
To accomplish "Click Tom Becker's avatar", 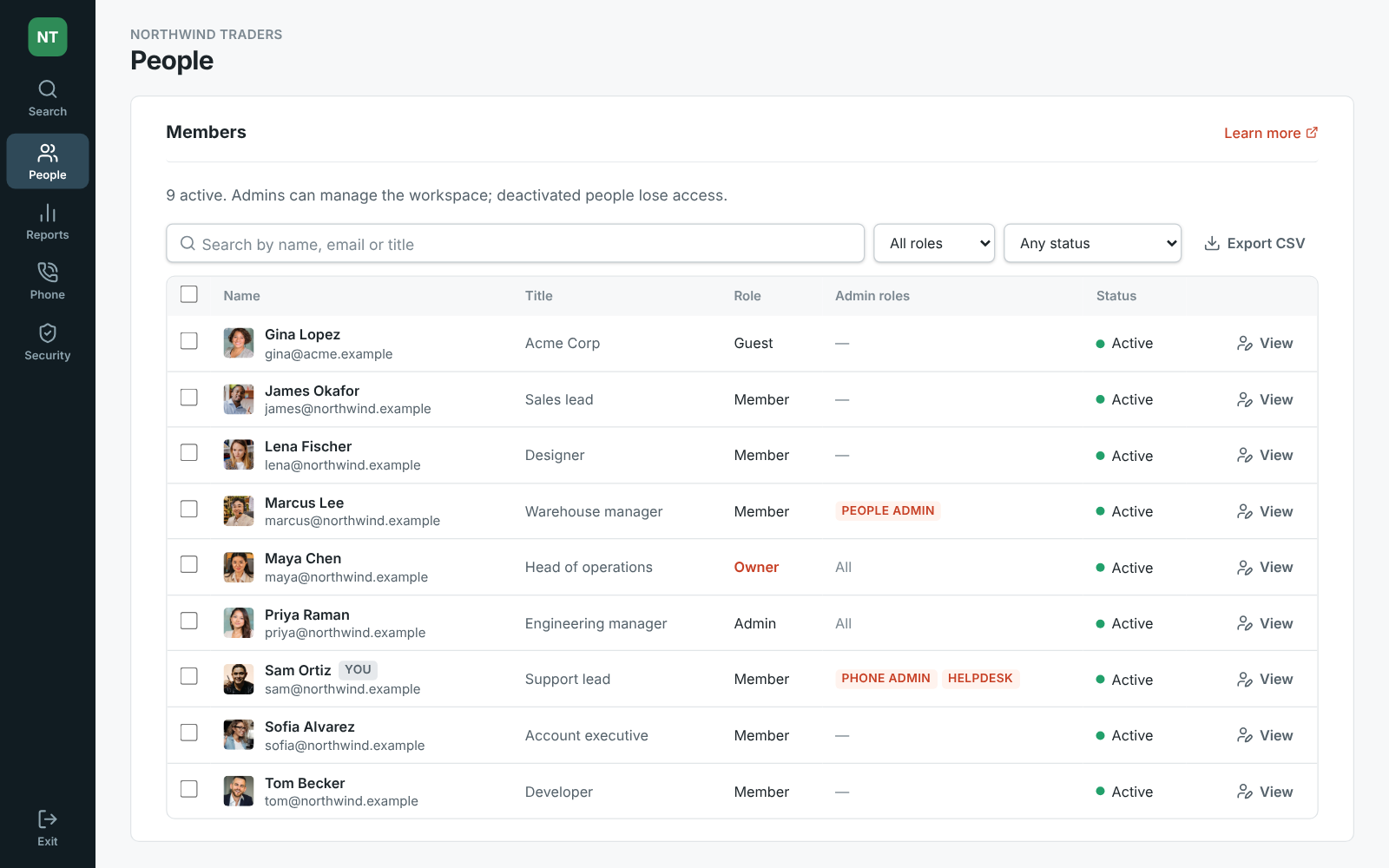I will click(x=239, y=792).
